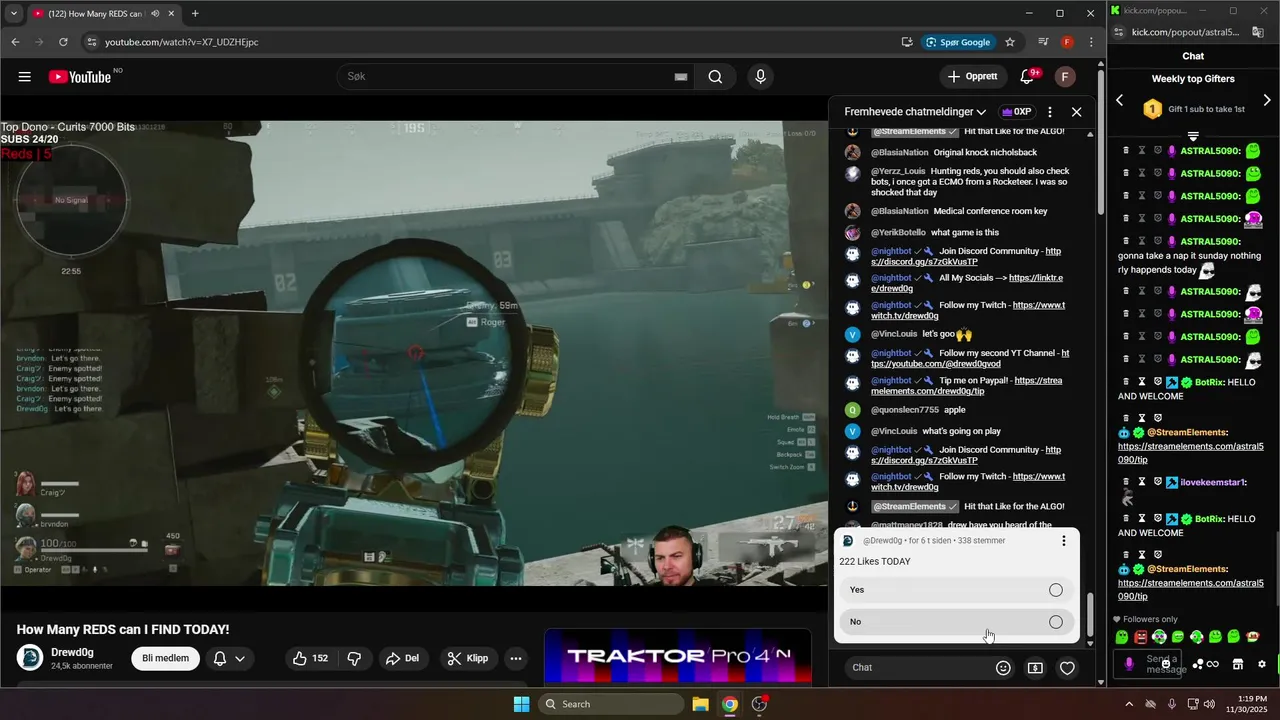
Task: Click the Del share button
Action: tap(401, 658)
